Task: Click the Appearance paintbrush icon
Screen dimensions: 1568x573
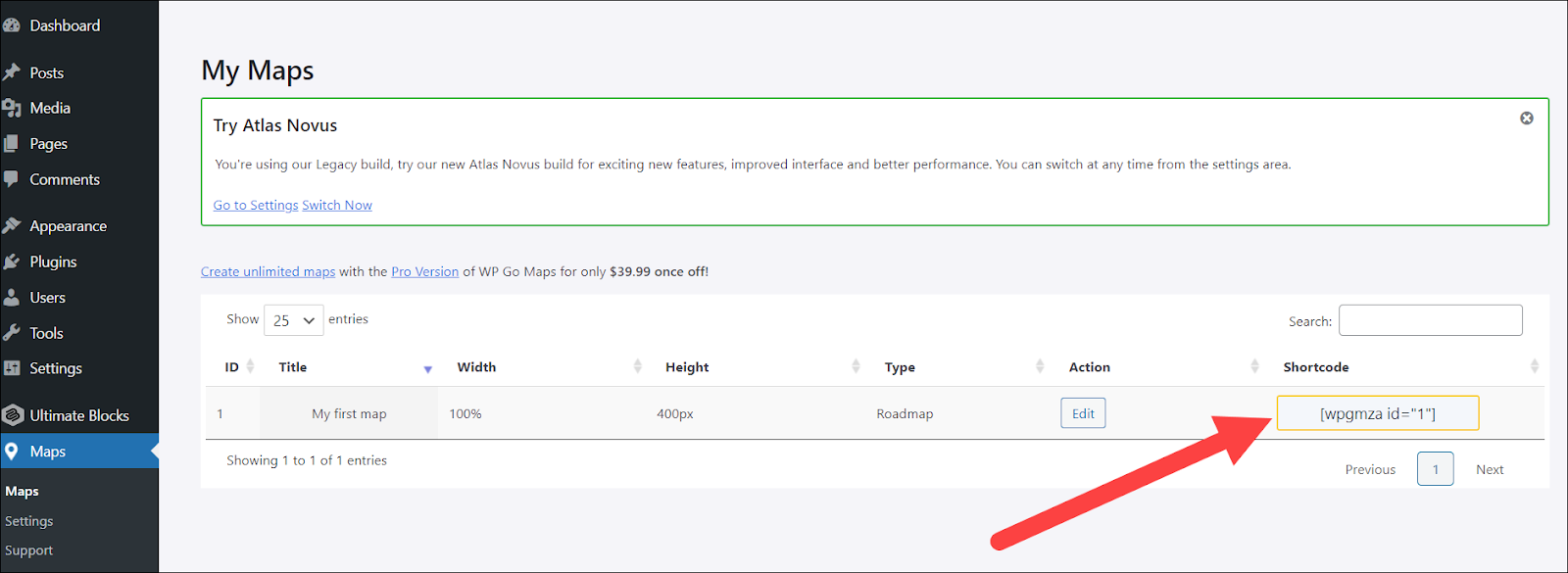Action: pos(12,225)
